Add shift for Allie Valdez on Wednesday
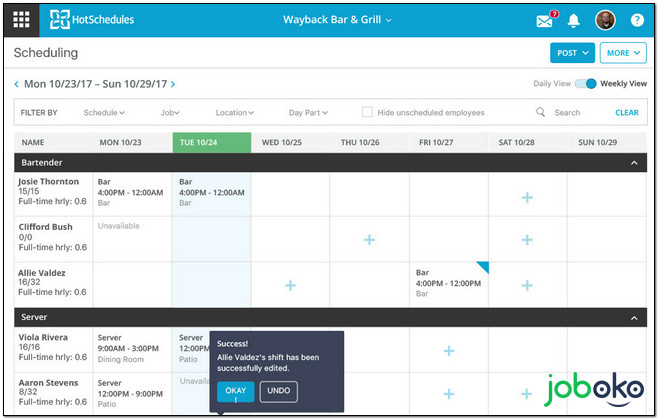Image resolution: width=659 pixels, height=420 pixels. [290, 285]
